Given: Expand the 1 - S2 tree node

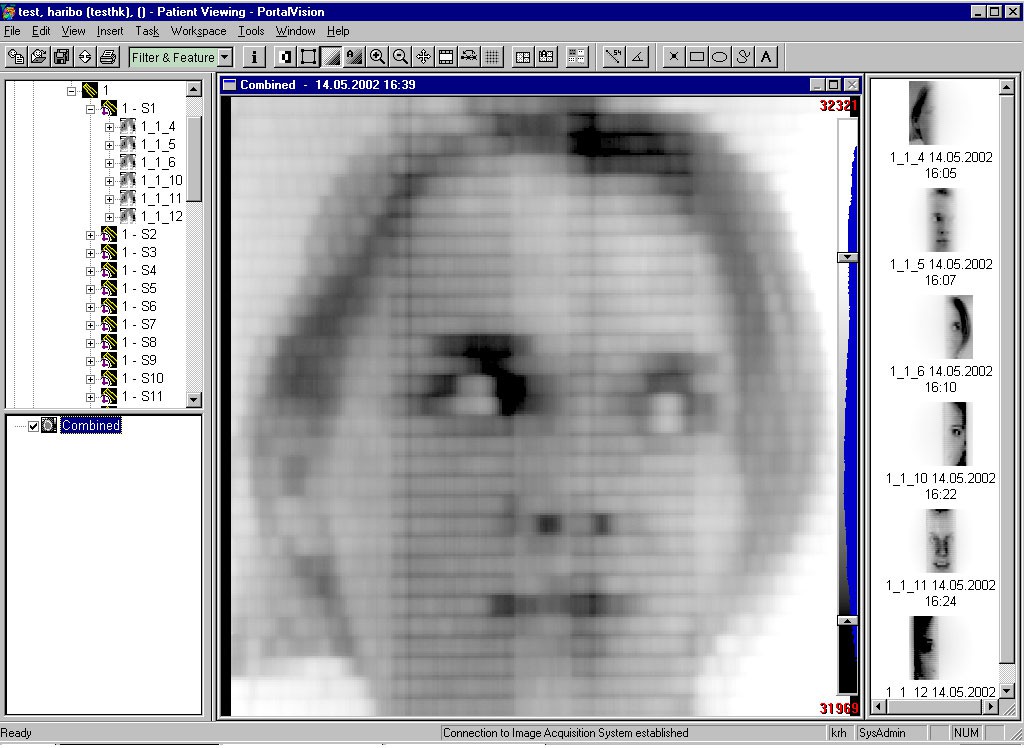Looking at the screenshot, I should [90, 235].
